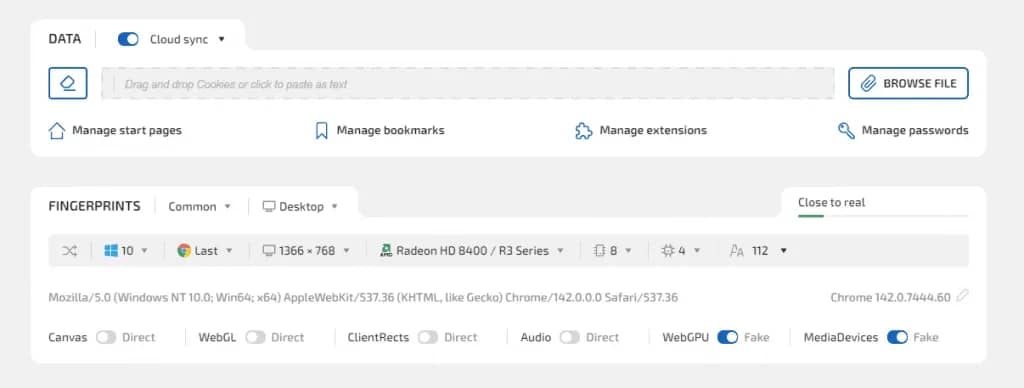Click the CPU cores icon before 4
Viewport: 1024px width, 388px height.
[667, 251]
